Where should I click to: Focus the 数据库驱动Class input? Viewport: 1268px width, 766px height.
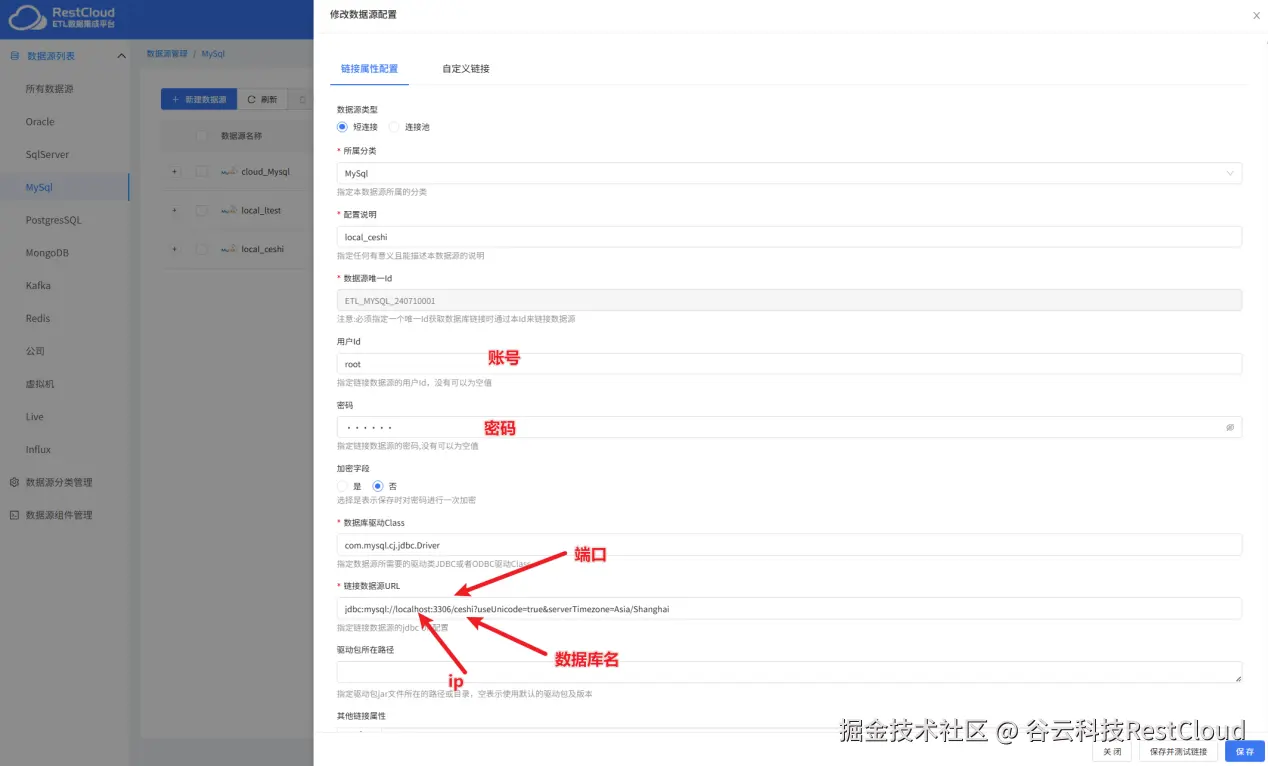[x=789, y=545]
